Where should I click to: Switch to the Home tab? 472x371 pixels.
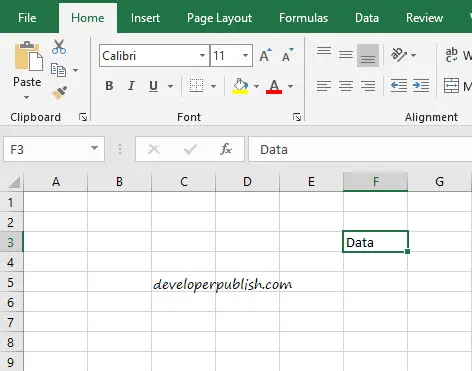(88, 18)
